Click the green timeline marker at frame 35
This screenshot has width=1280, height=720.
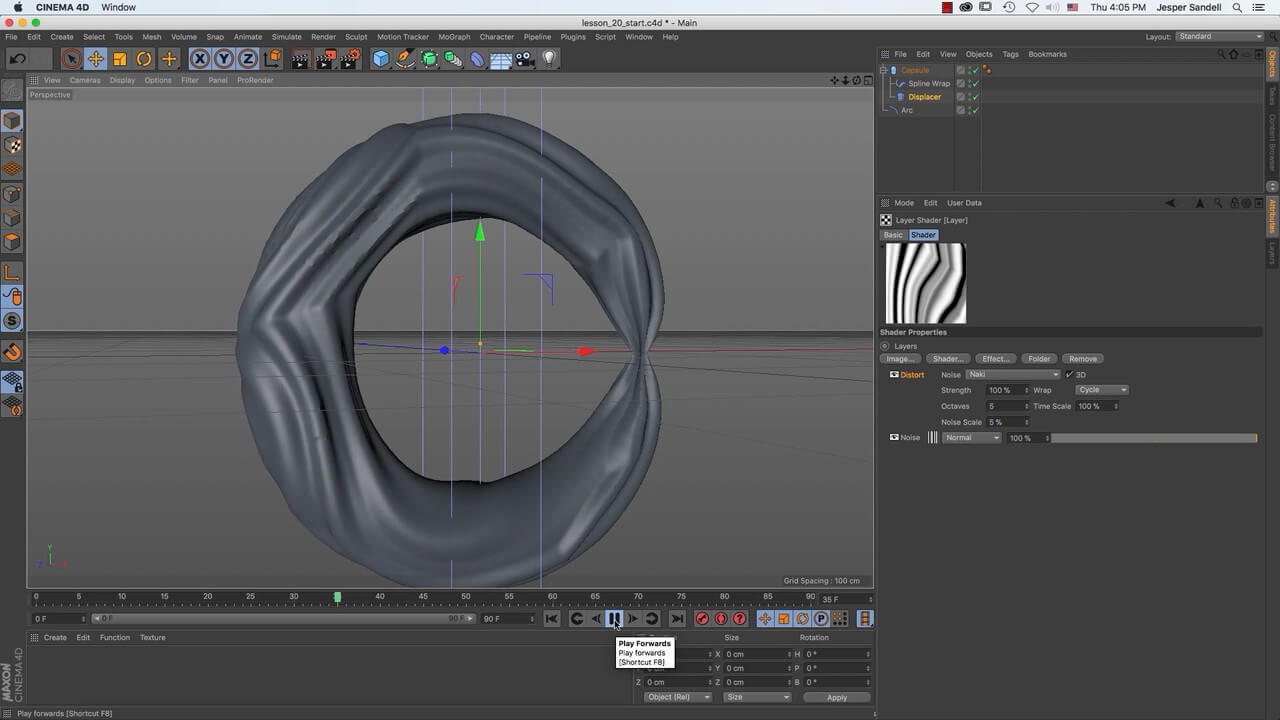coord(337,595)
